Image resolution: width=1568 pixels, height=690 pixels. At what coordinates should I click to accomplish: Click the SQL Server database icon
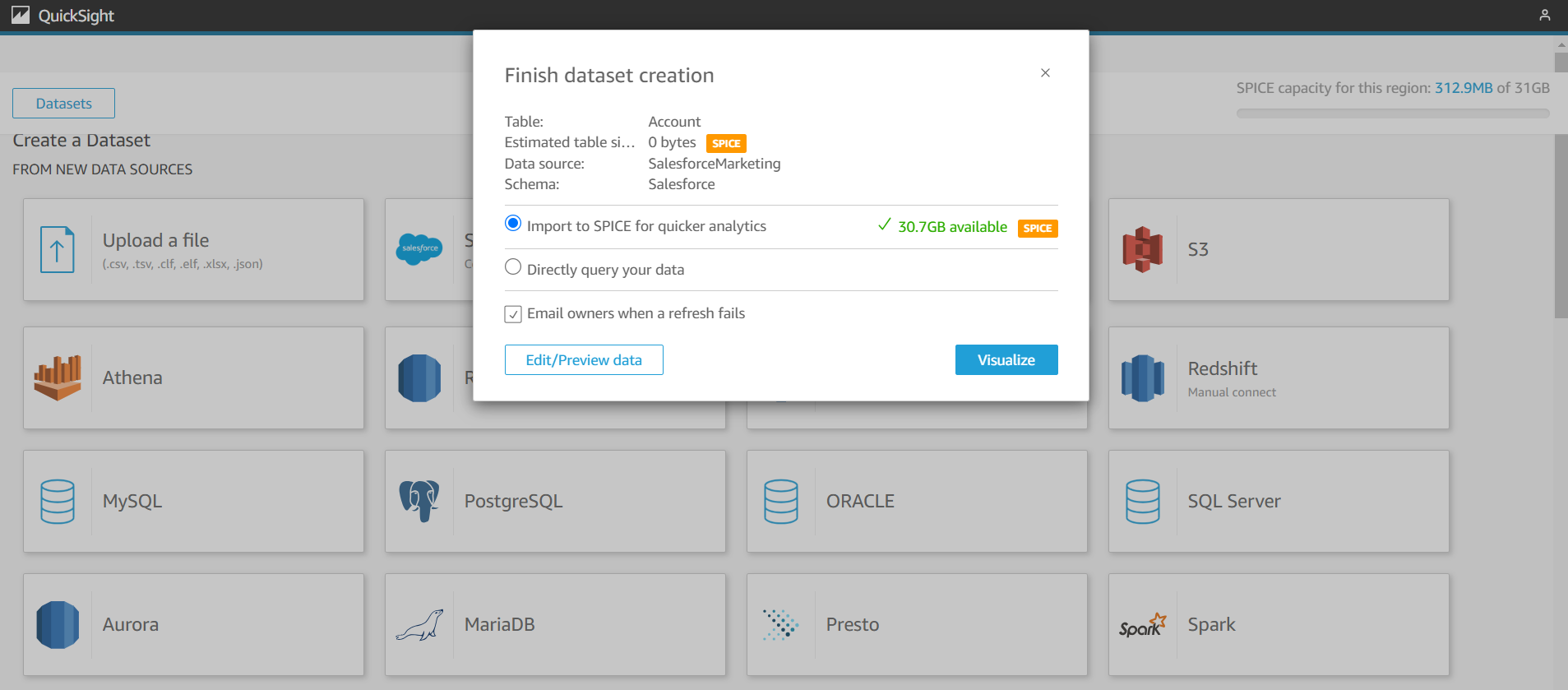pos(1143,502)
